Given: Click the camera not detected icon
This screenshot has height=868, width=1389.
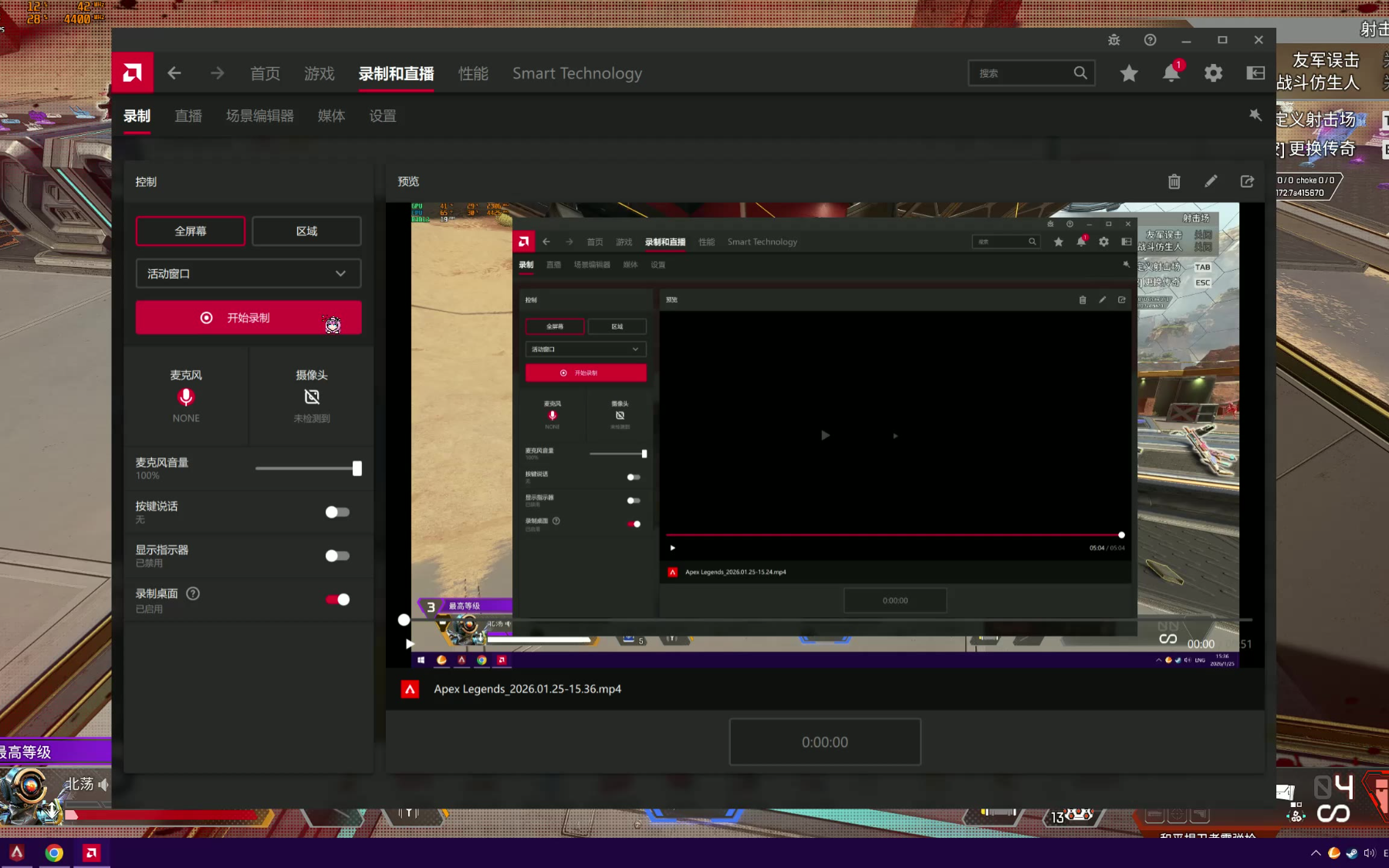Looking at the screenshot, I should click(312, 397).
